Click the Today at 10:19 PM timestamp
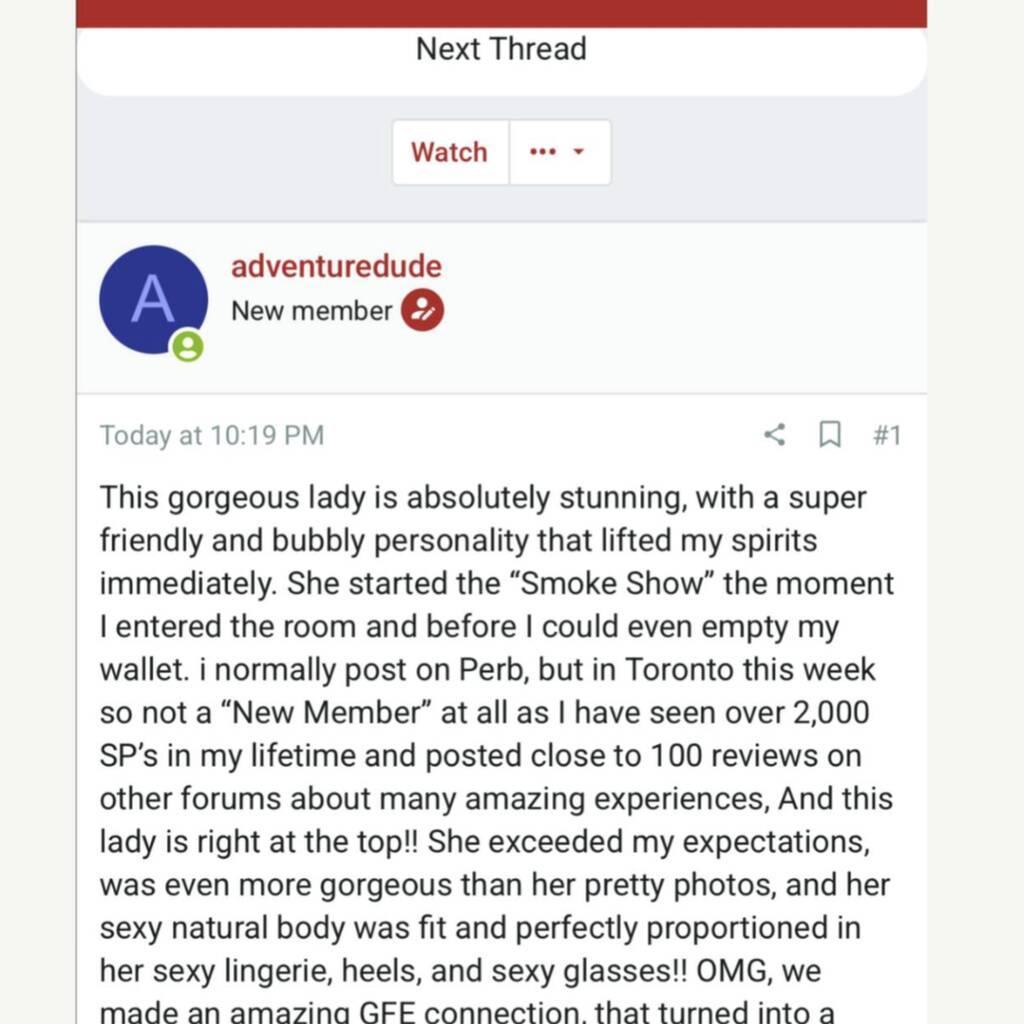Image resolution: width=1024 pixels, height=1024 pixels. (211, 436)
